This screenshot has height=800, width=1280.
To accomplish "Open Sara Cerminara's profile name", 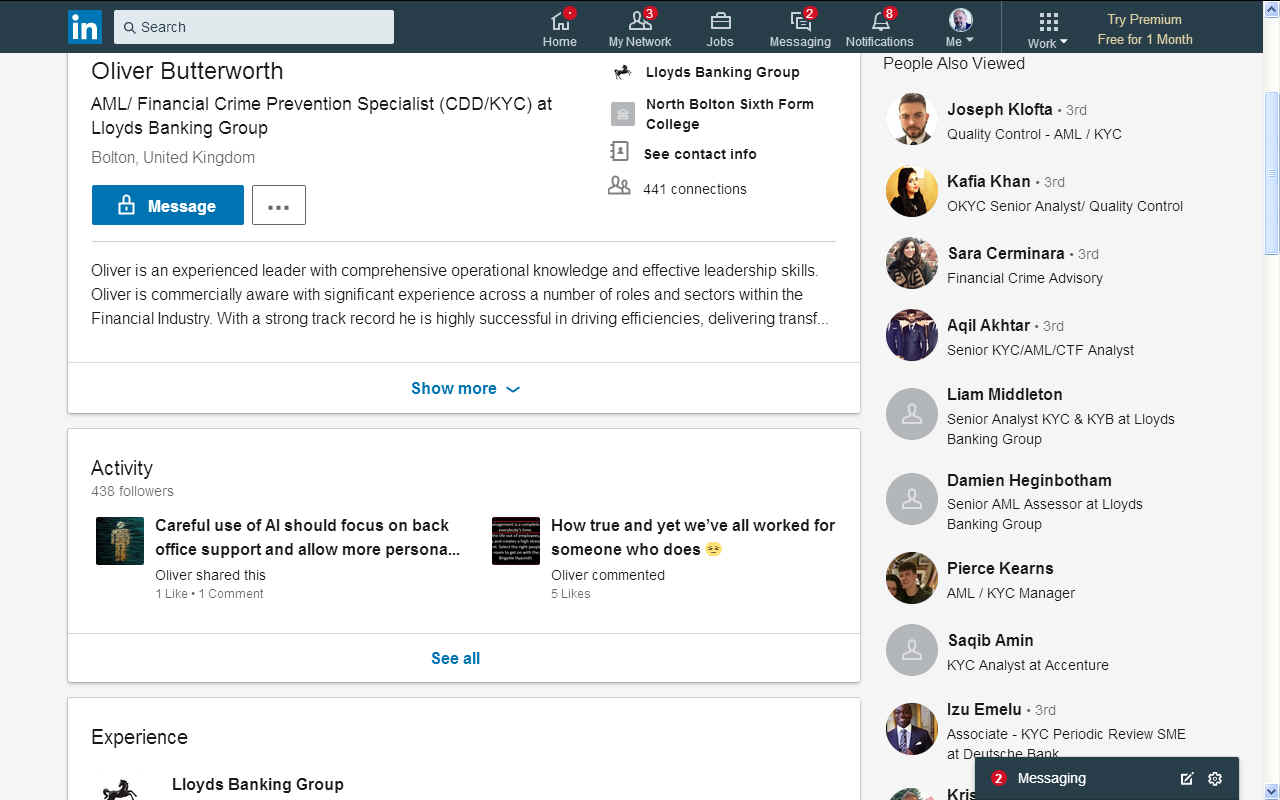I will (x=1006, y=253).
